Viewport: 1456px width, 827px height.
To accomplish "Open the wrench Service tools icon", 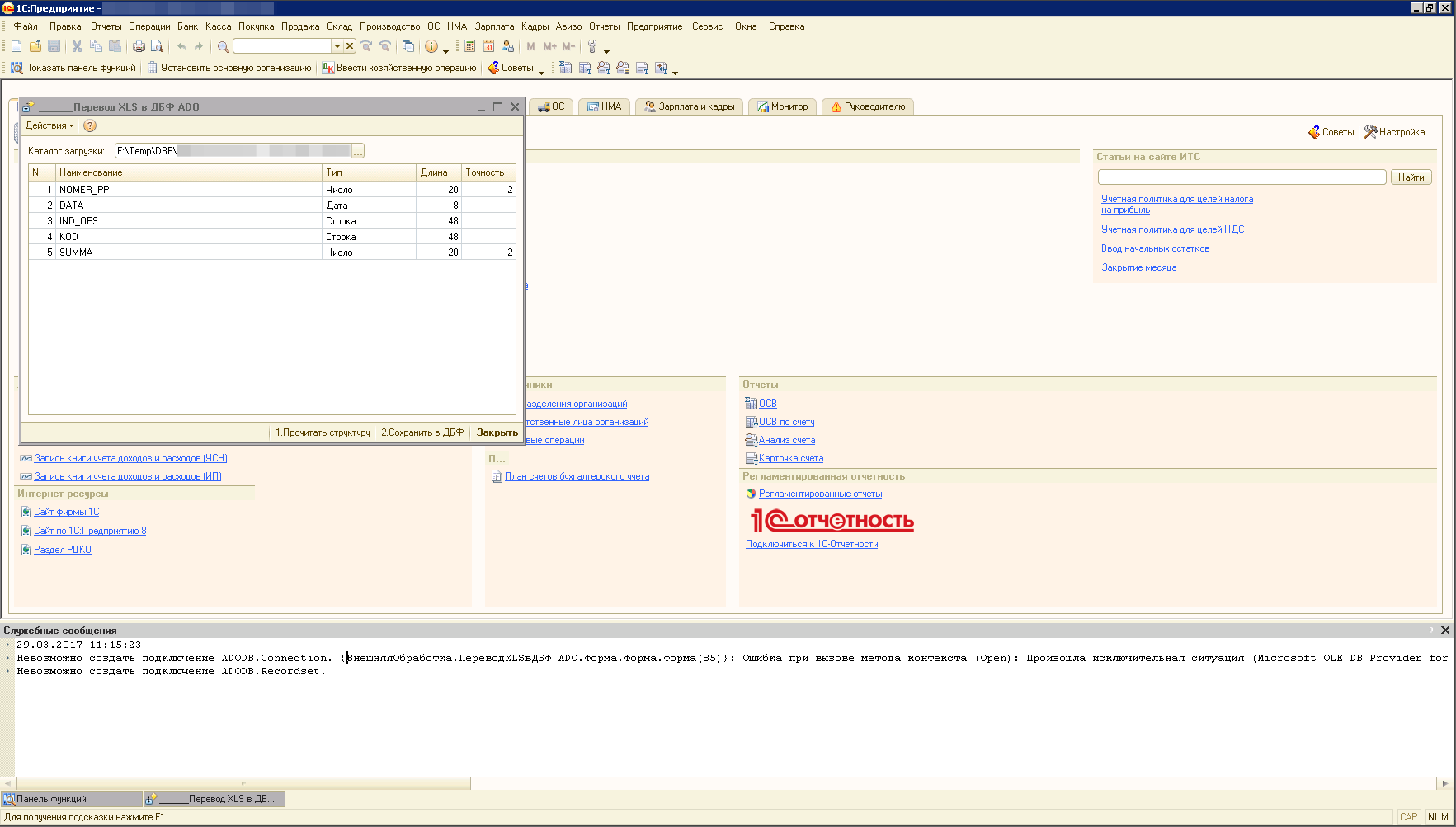I will pos(592,46).
